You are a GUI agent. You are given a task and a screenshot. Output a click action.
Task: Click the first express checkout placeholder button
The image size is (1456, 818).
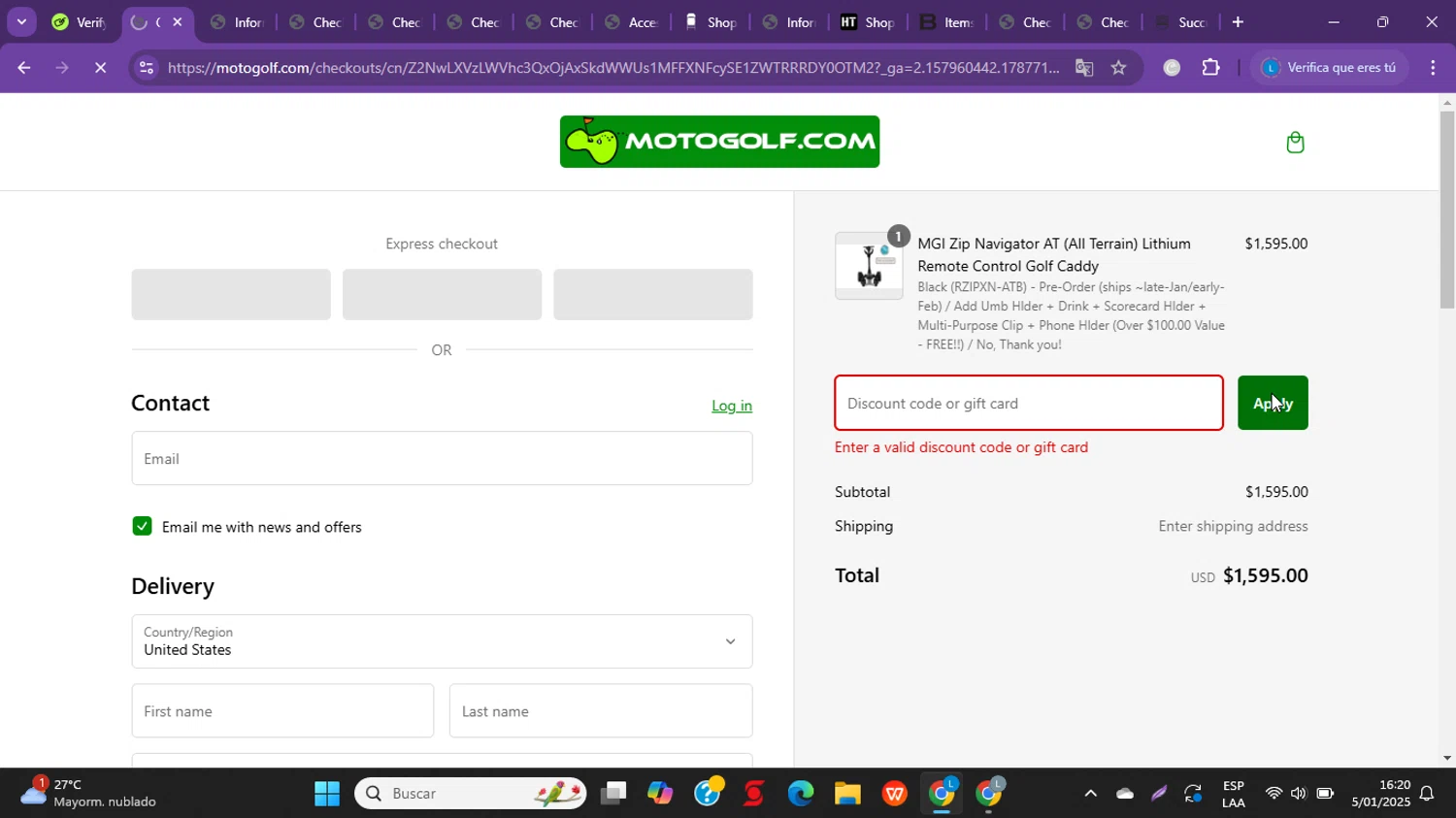point(231,294)
